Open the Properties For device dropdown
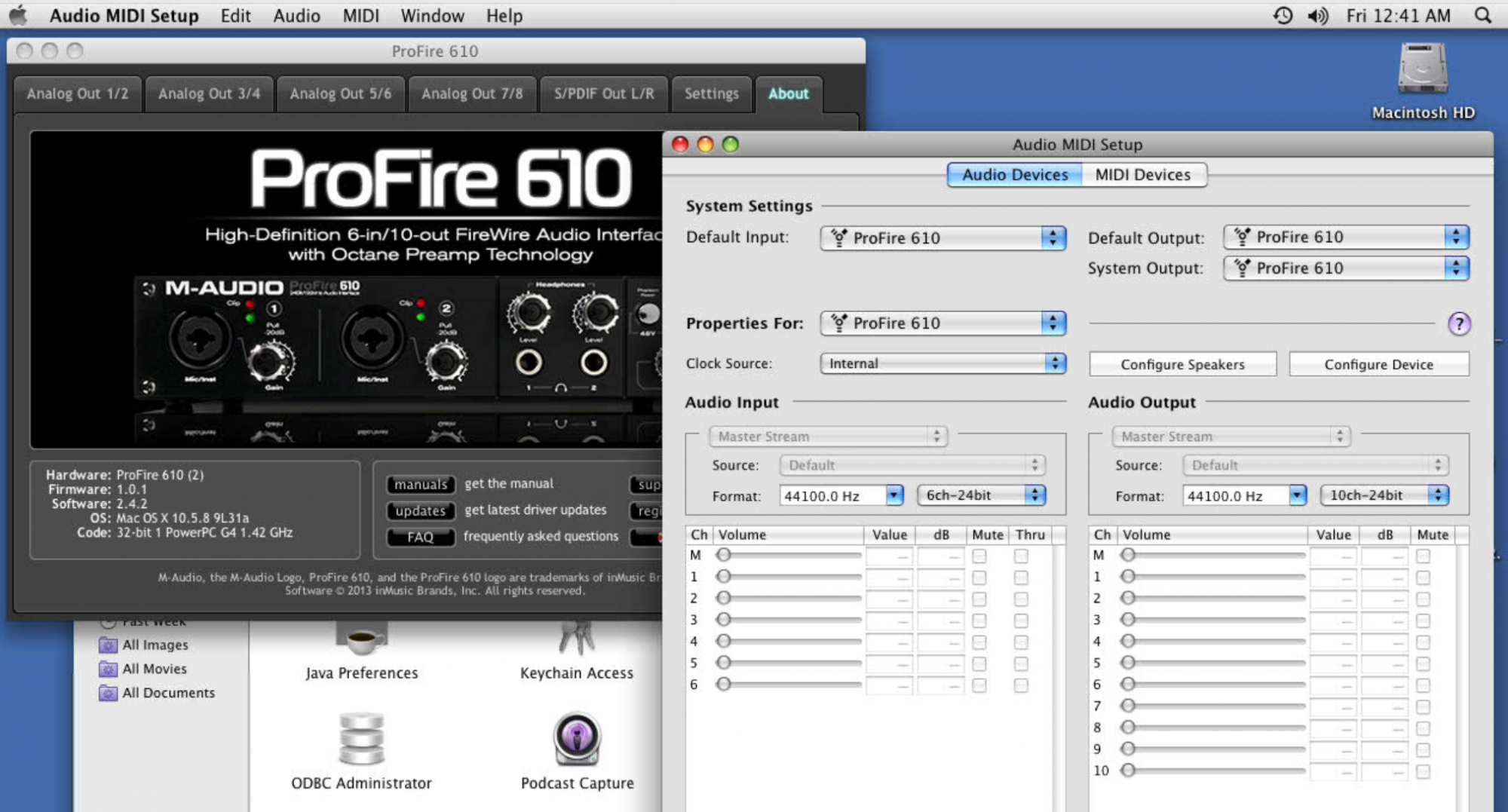The height and width of the screenshot is (812, 1508). pyautogui.click(x=942, y=323)
